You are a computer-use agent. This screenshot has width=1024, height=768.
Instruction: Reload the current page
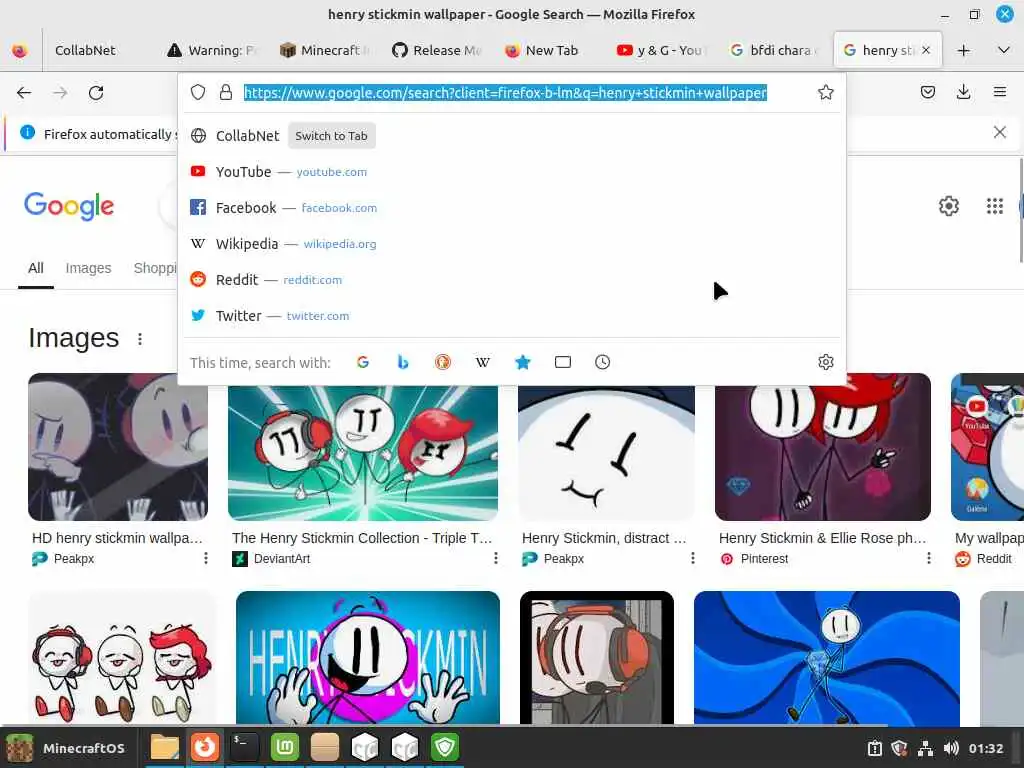96,93
